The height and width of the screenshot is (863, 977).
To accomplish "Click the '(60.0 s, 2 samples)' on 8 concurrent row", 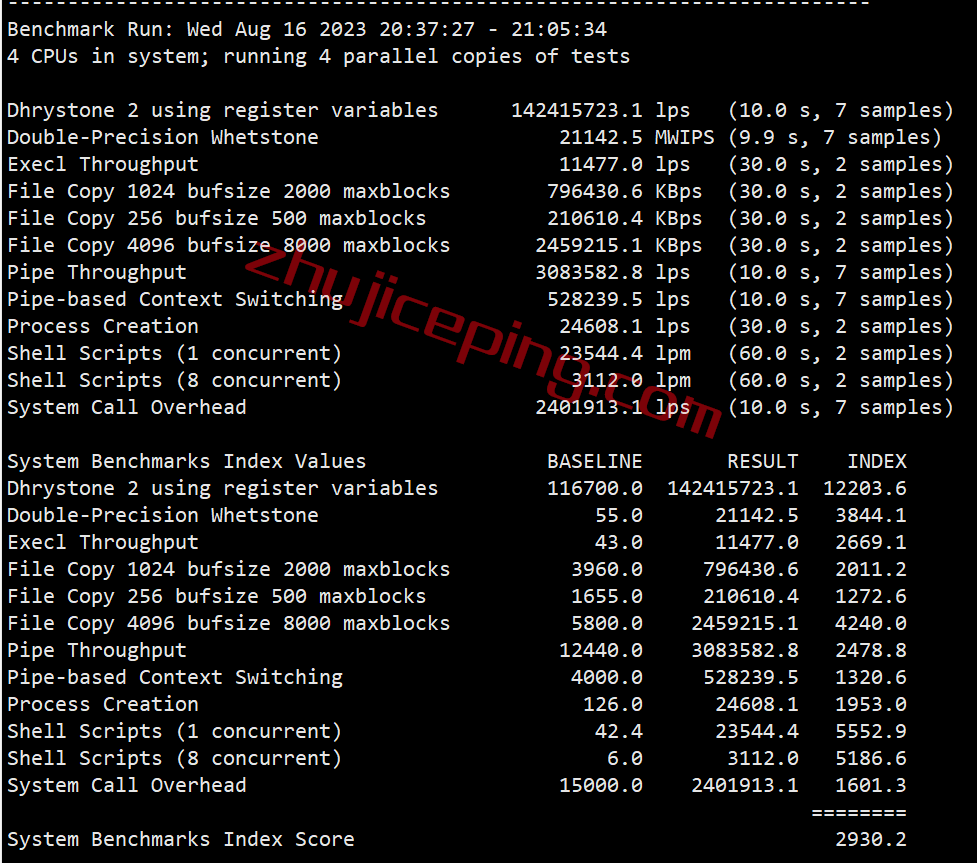I will (841, 380).
